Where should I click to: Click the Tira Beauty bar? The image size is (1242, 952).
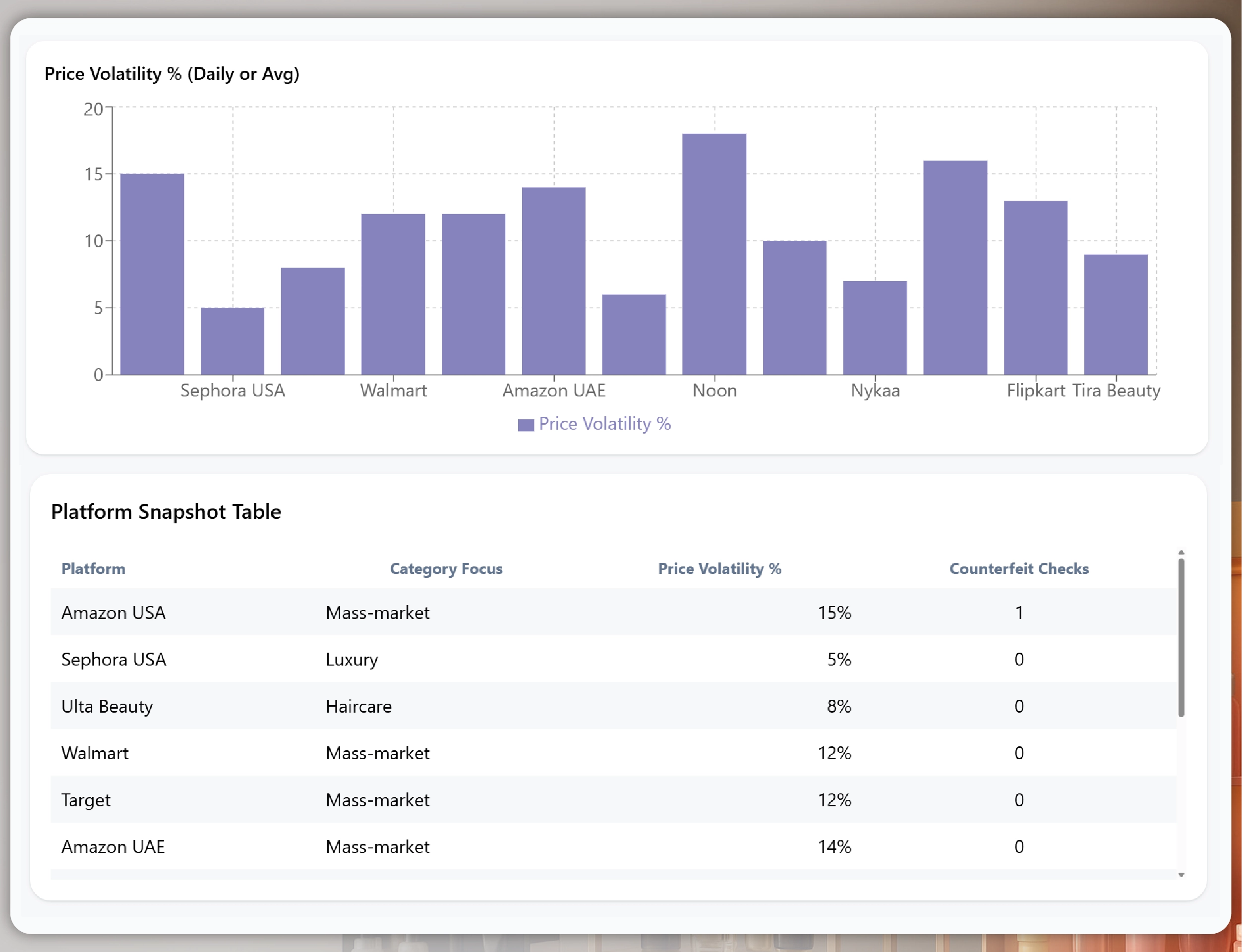(x=1116, y=315)
